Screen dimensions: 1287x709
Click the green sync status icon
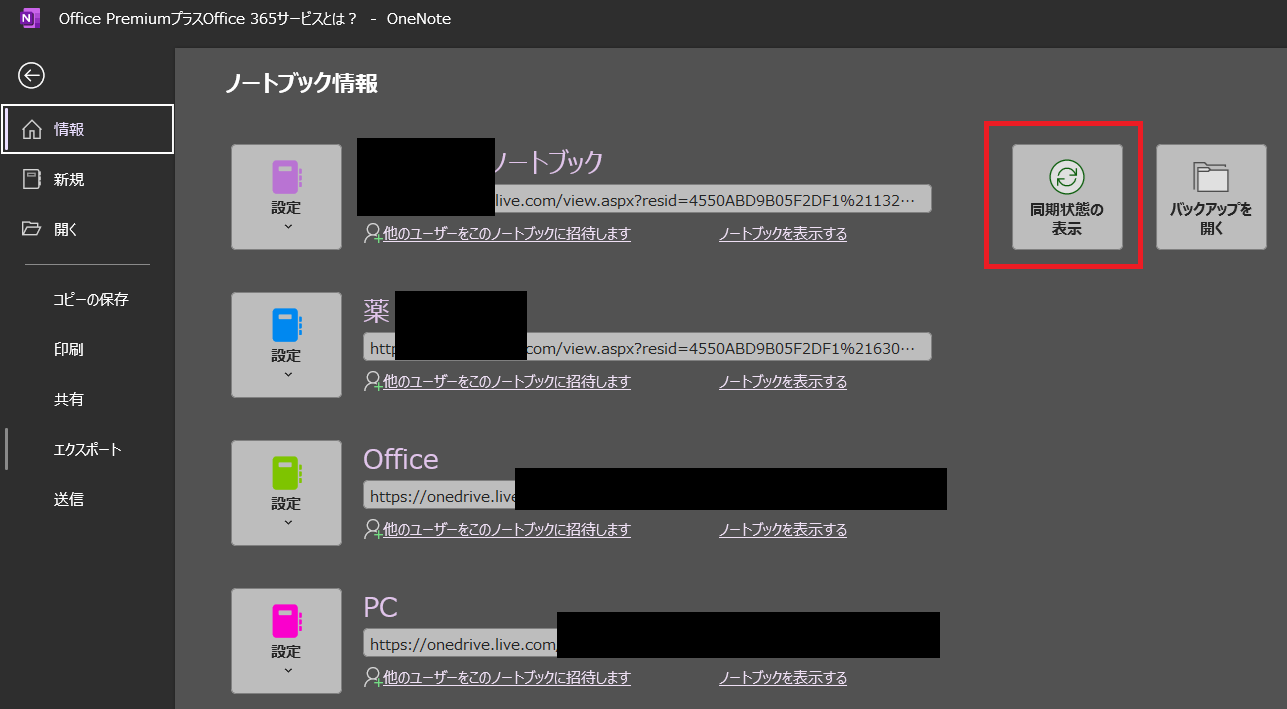1067,177
